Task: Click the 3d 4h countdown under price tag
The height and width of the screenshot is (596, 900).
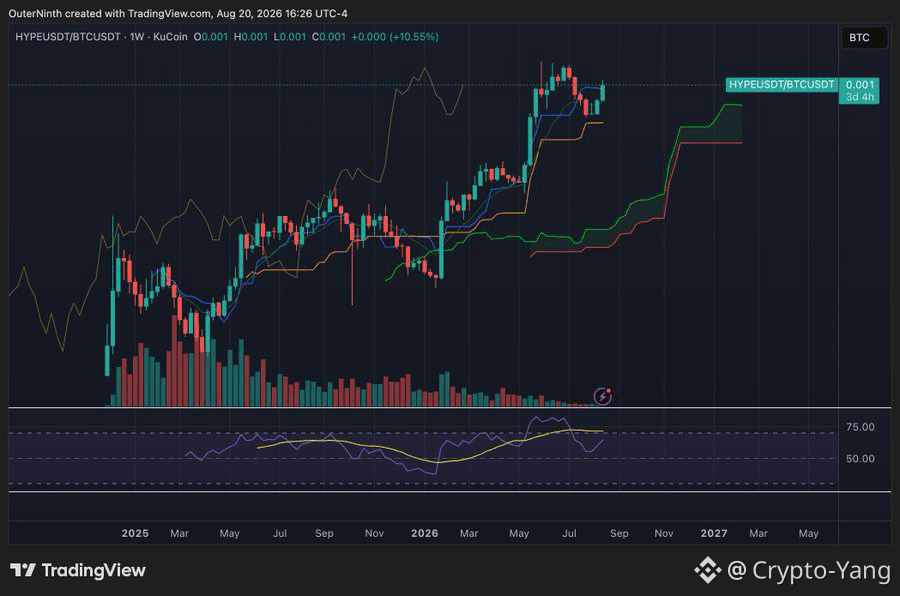Action: click(x=859, y=97)
